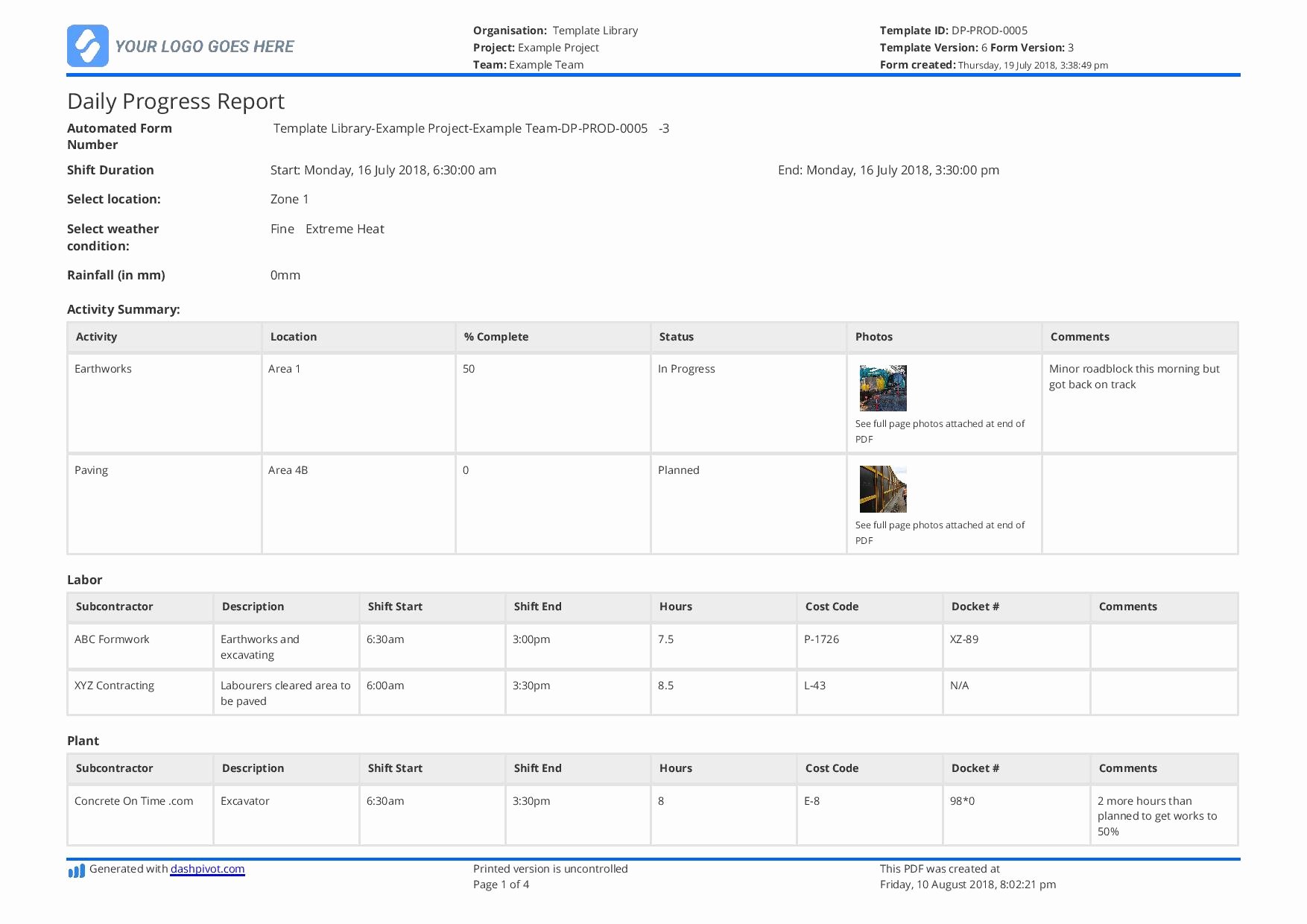Select the 'Daily Progress Report' title

tap(176, 101)
